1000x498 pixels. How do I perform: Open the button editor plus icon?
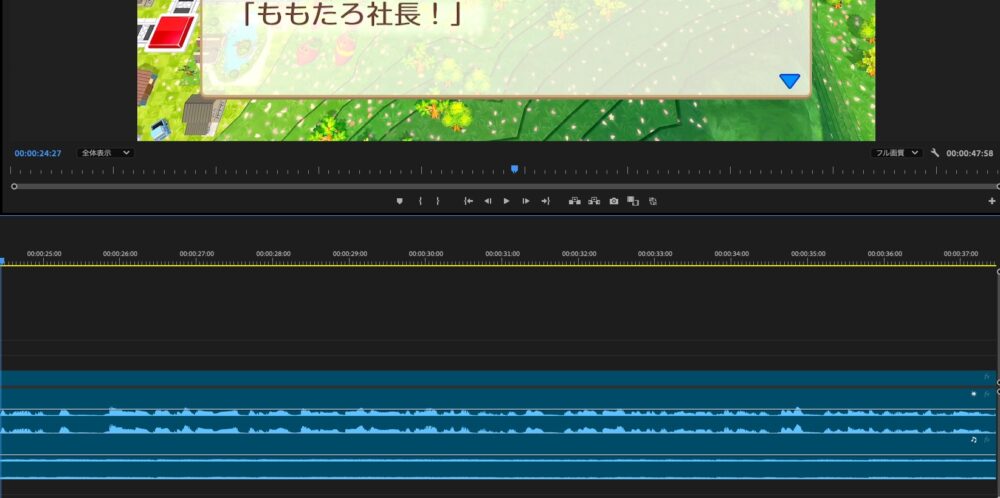992,201
